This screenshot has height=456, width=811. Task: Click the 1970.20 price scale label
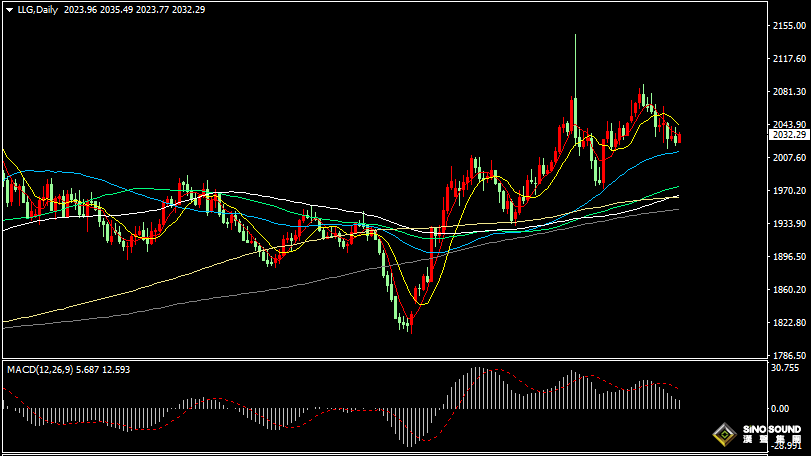pos(791,191)
